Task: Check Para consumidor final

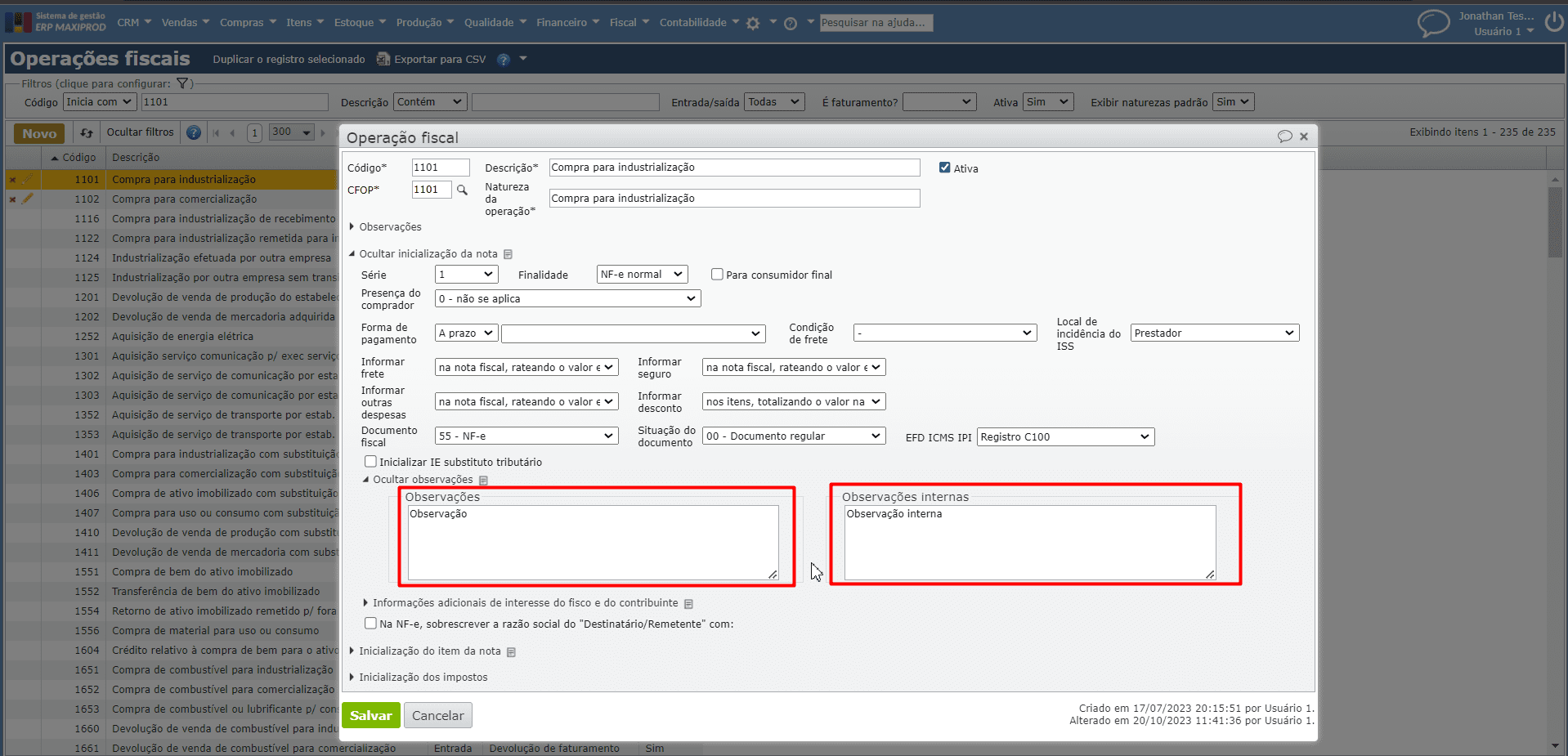Action: click(x=717, y=275)
